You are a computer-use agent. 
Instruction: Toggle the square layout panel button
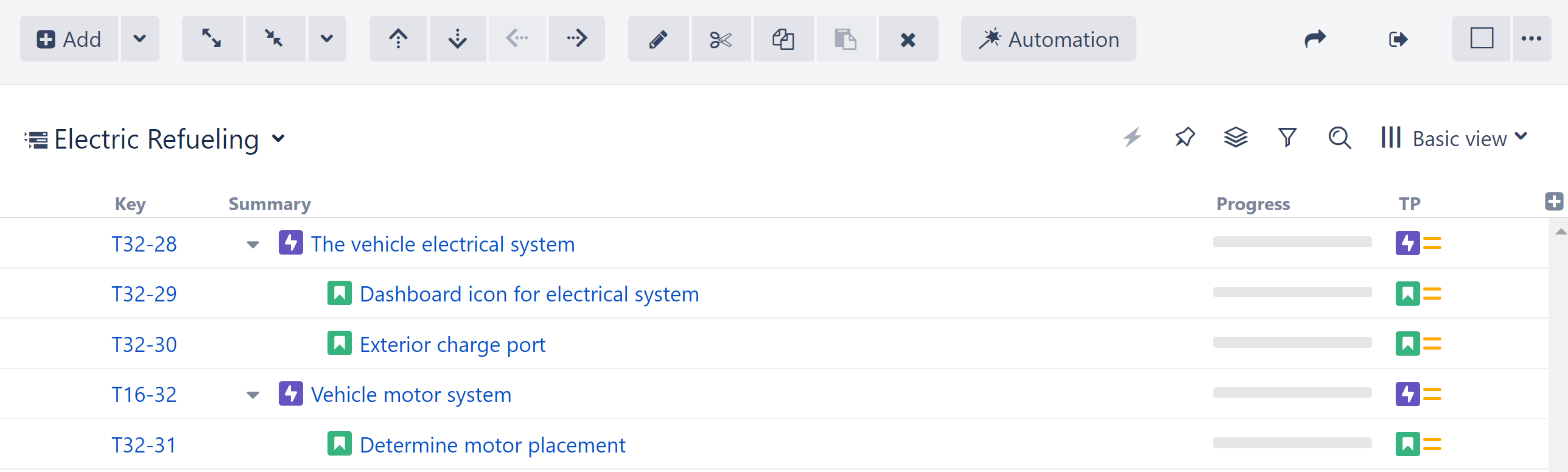click(x=1481, y=39)
